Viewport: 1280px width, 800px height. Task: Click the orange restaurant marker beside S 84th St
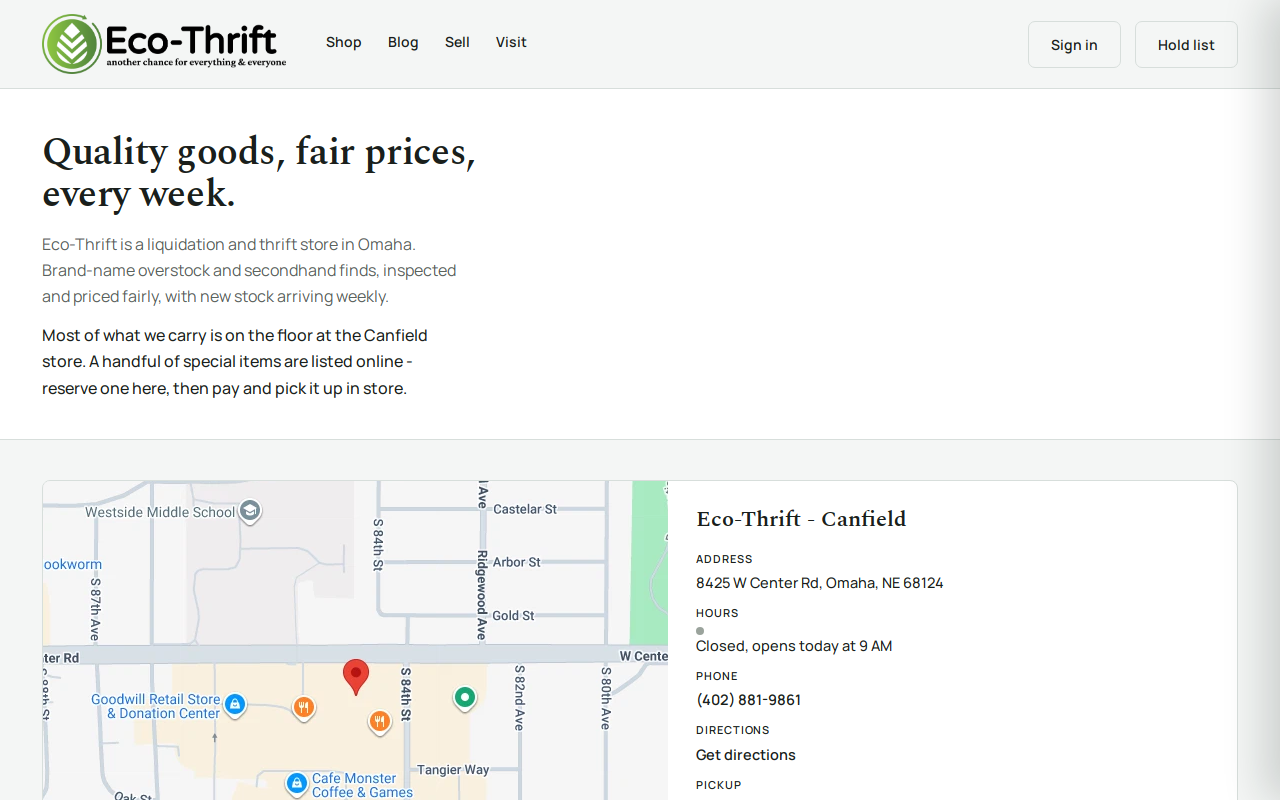point(379,721)
